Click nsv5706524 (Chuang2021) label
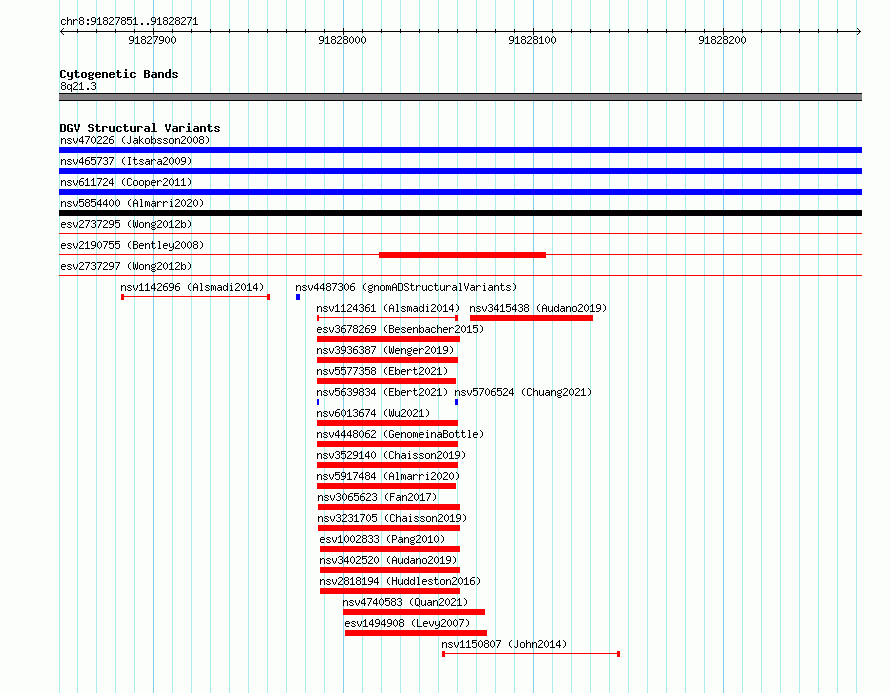The height and width of the screenshot is (693, 890). pos(523,392)
